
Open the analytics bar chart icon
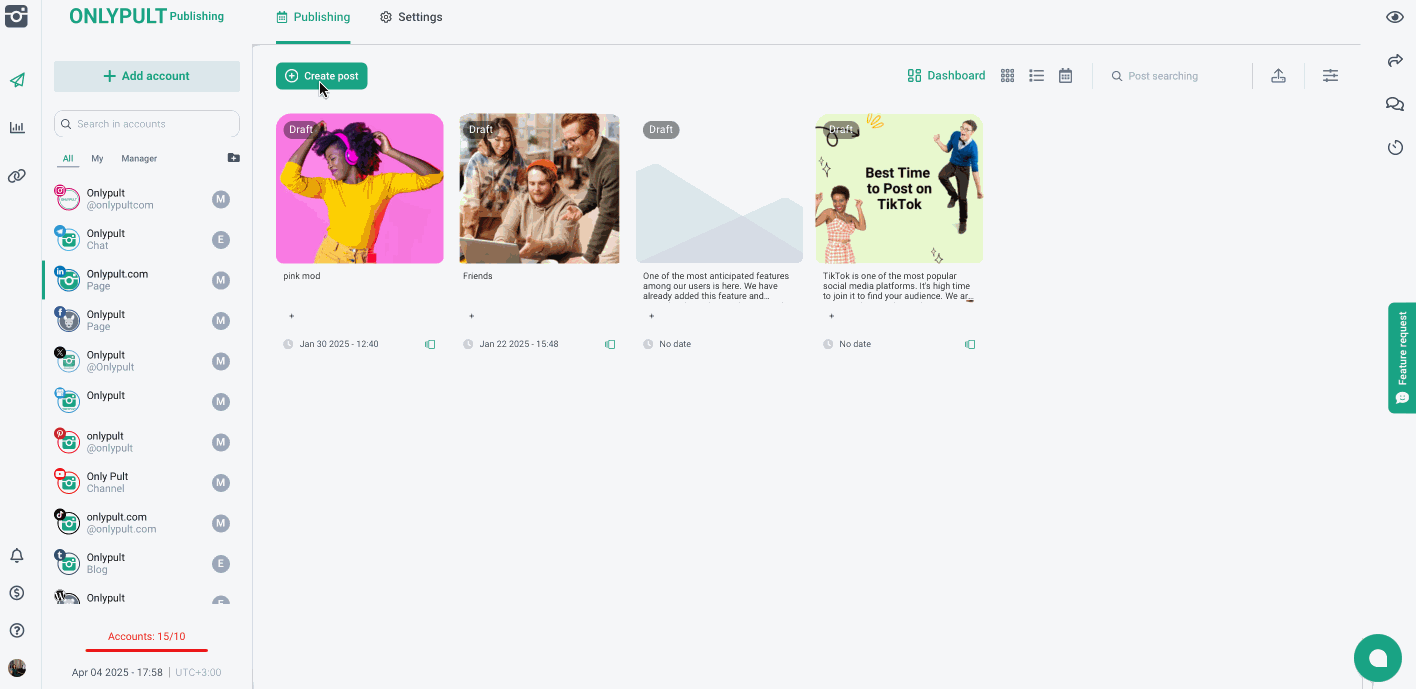click(x=17, y=128)
